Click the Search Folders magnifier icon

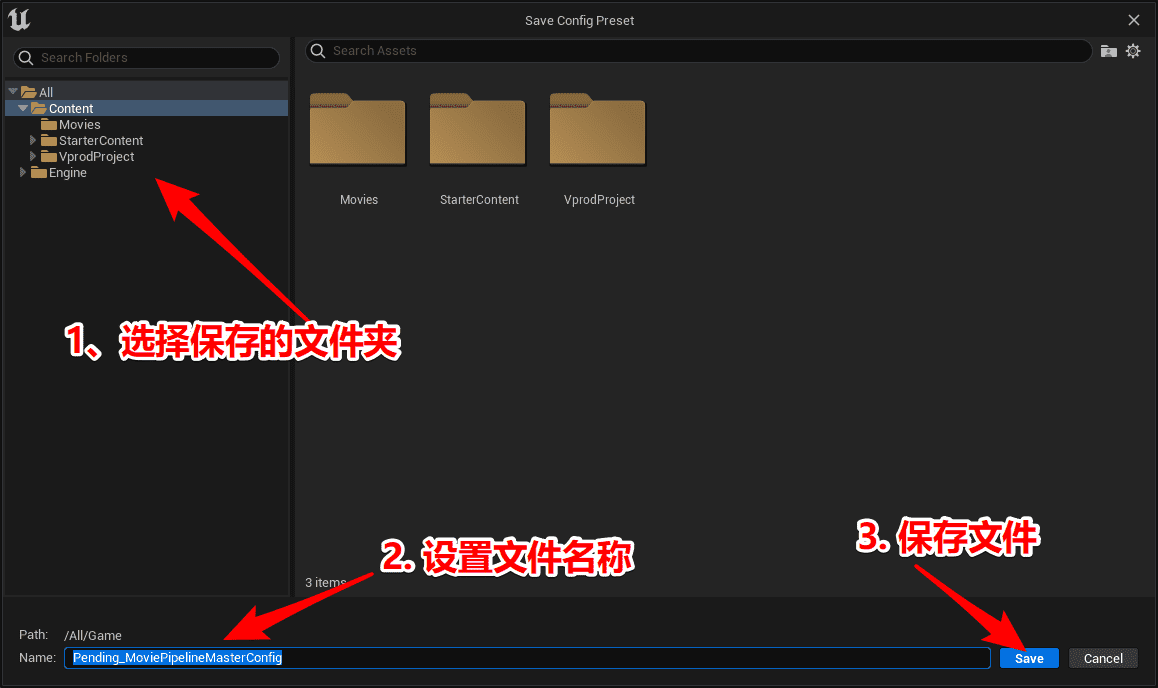click(x=26, y=58)
